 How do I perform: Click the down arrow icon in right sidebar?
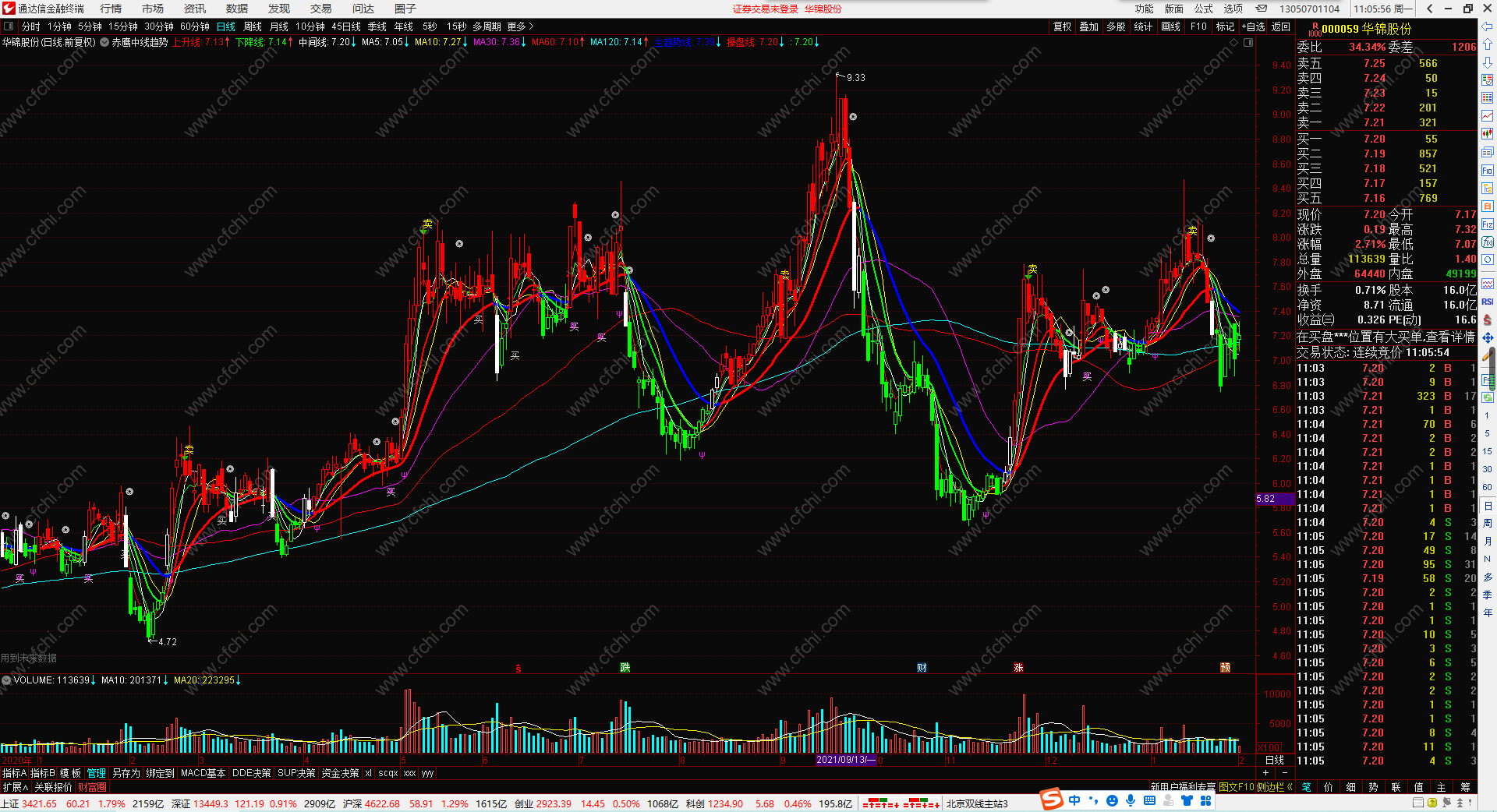click(1488, 62)
